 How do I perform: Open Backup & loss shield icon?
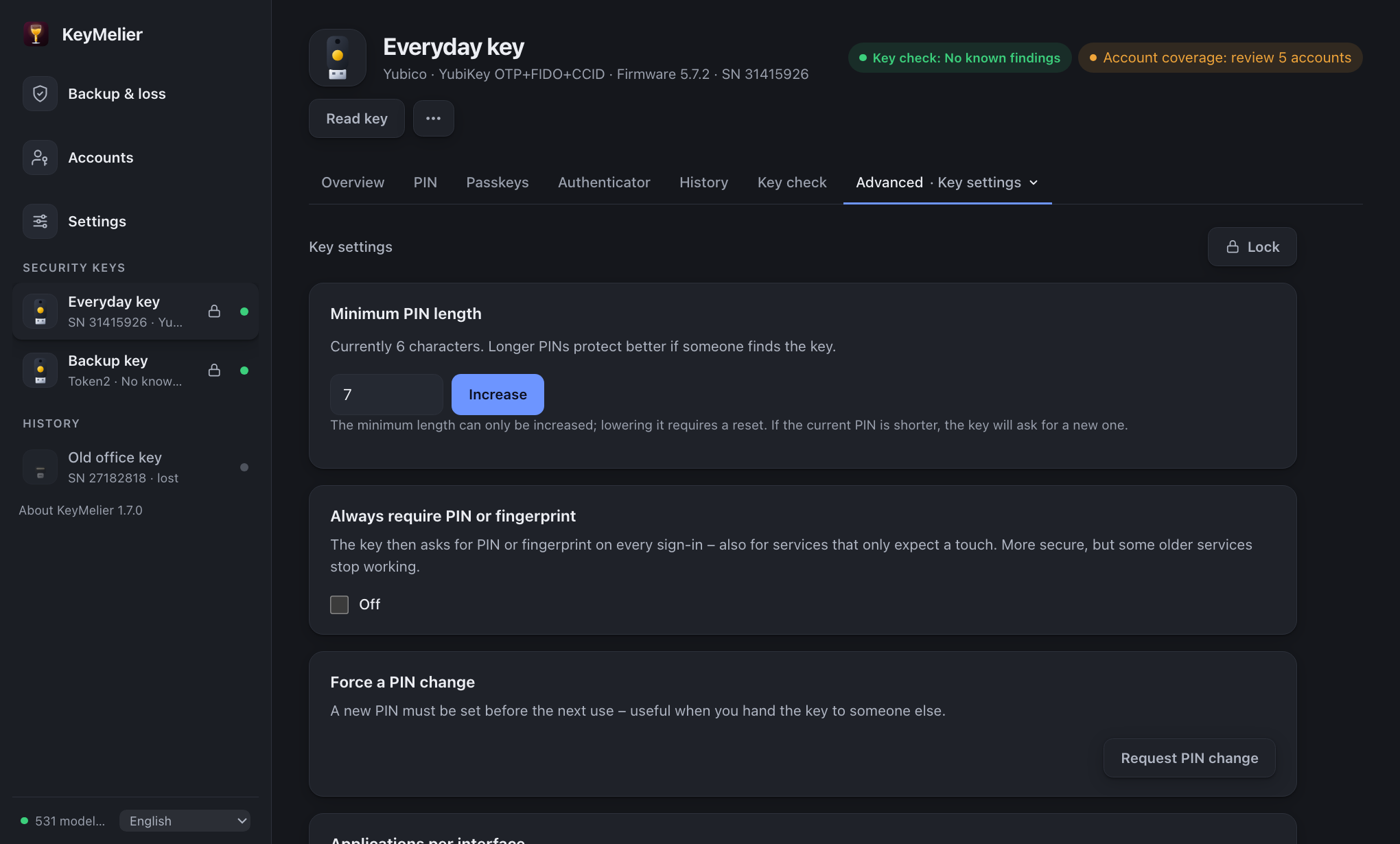(40, 93)
